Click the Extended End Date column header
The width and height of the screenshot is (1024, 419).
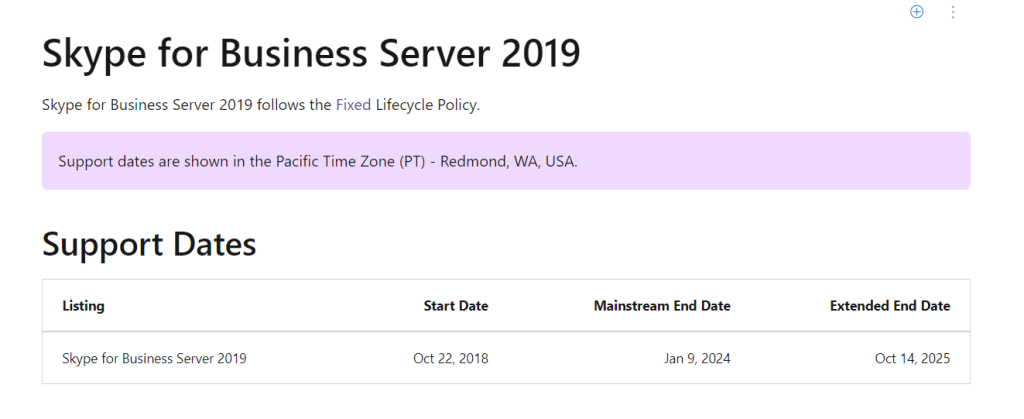[890, 306]
